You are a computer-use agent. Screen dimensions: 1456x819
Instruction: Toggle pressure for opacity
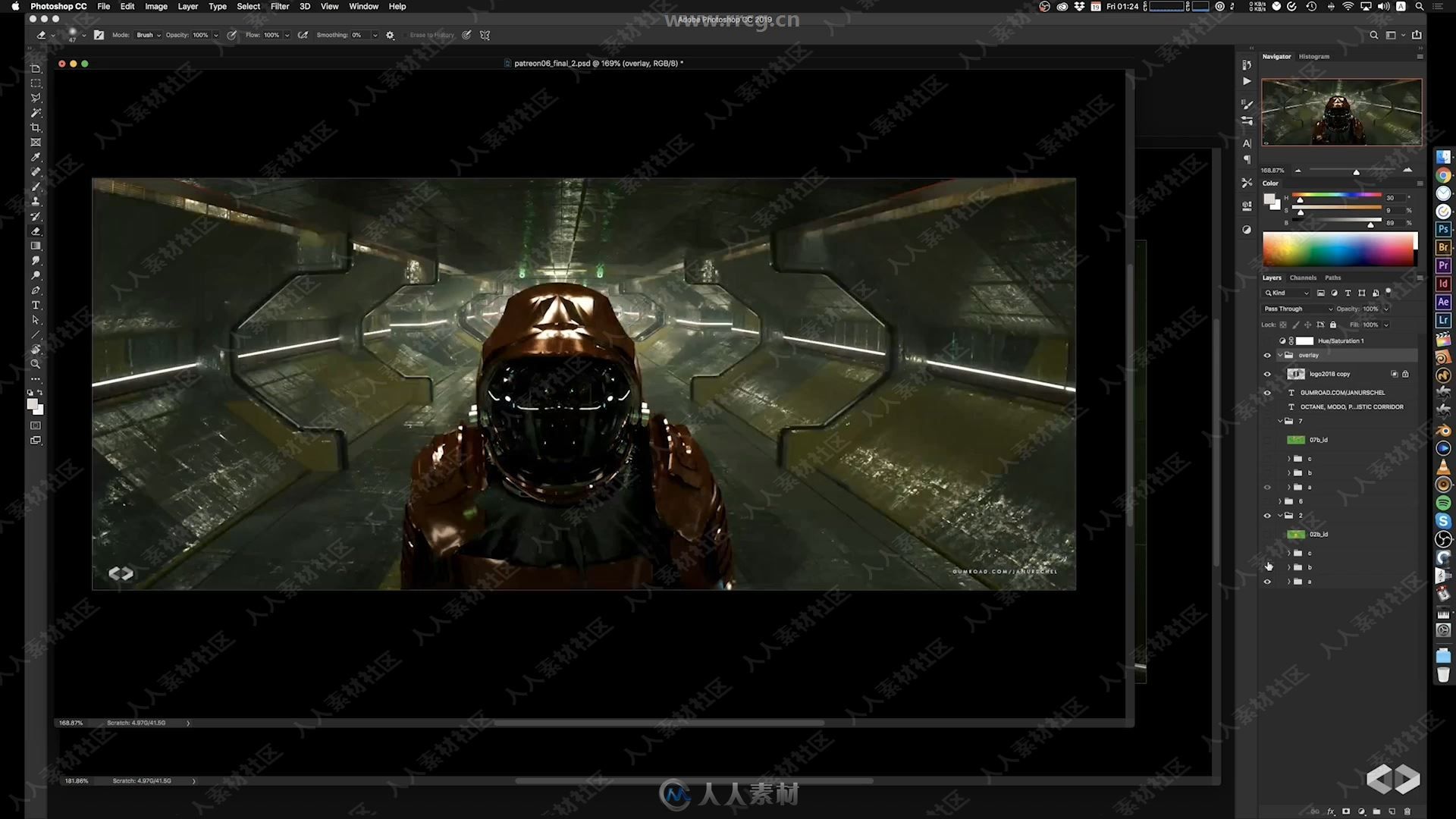coord(232,35)
